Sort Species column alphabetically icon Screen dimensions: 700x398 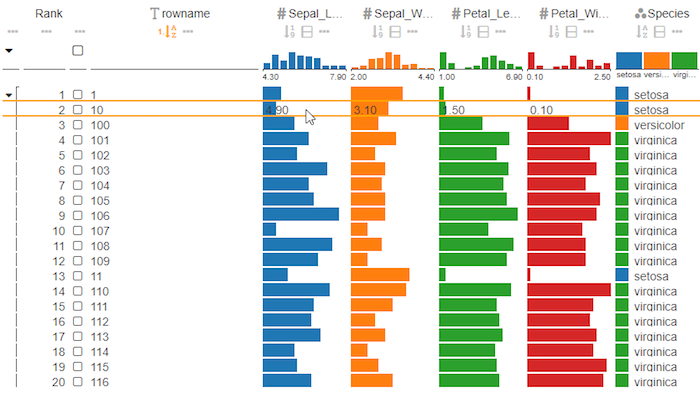(642, 32)
